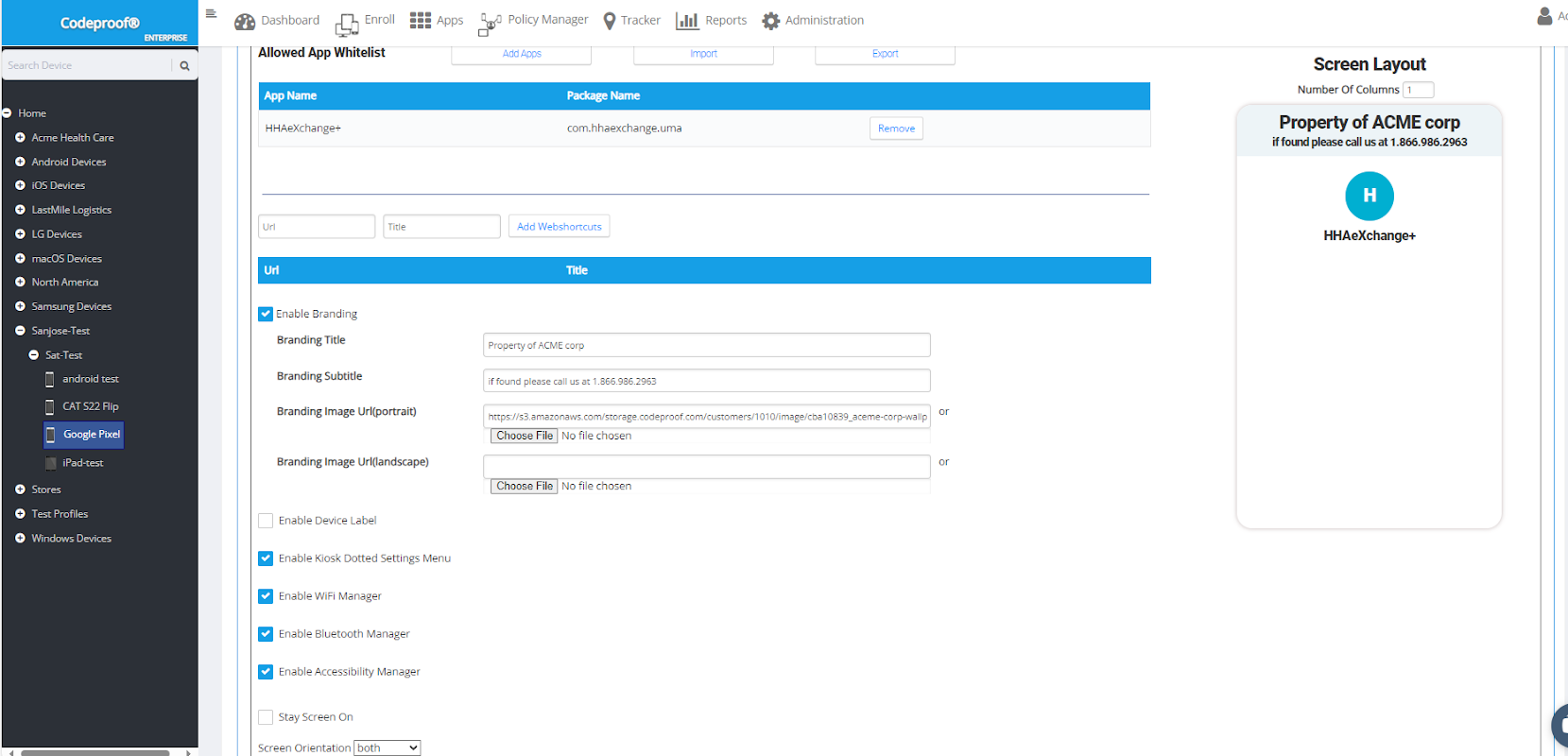This screenshot has height=756, width=1568.
Task: Choose File for portrait branding image
Action: (x=525, y=436)
